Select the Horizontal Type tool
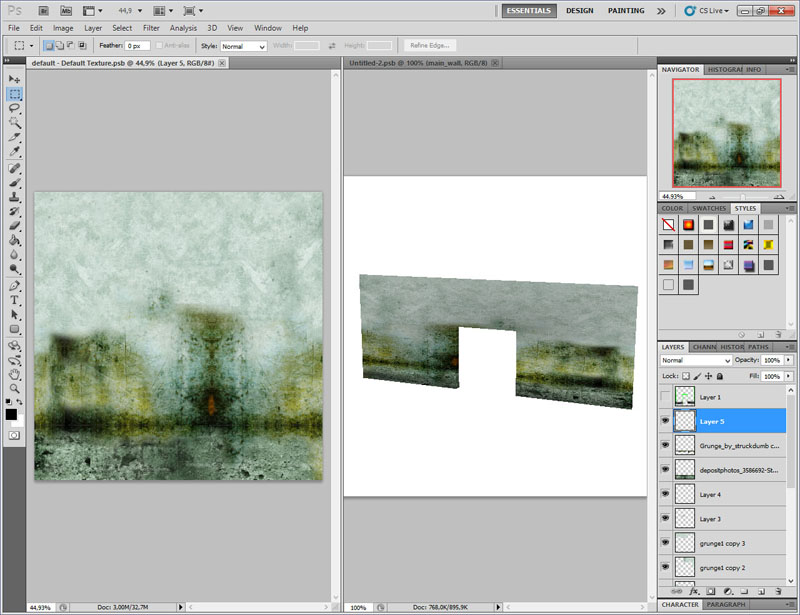Screen dimensions: 800x615 click(x=15, y=300)
